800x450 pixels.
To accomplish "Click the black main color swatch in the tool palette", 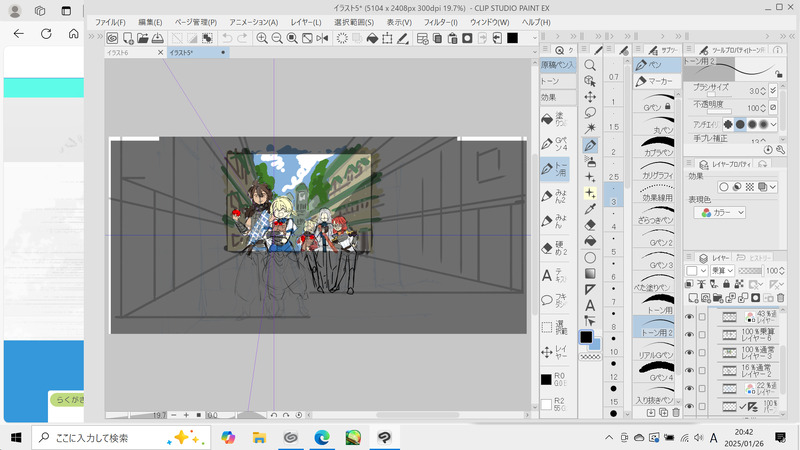I will pos(585,338).
